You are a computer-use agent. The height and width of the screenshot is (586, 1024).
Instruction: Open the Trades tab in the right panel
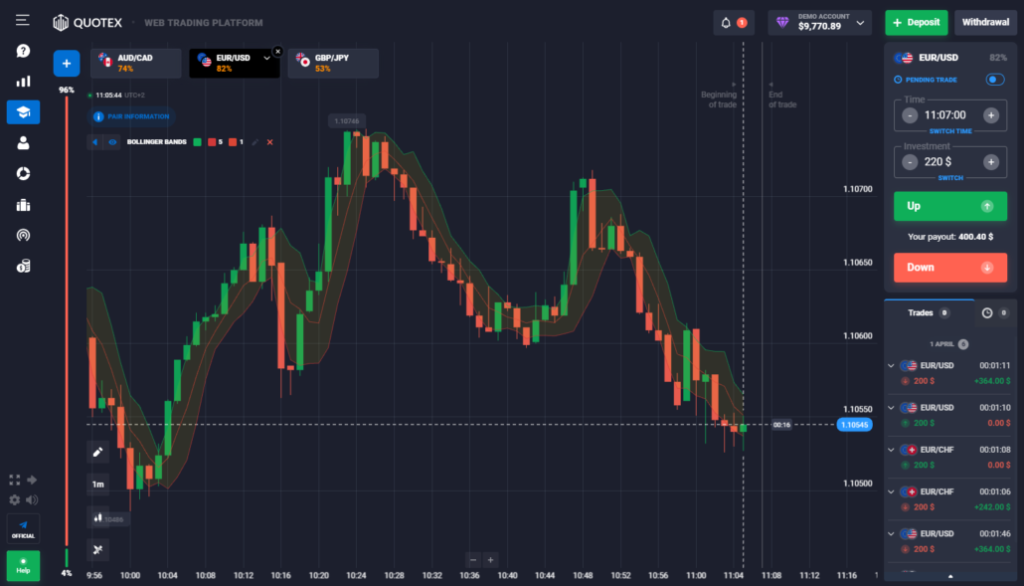pyautogui.click(x=920, y=312)
